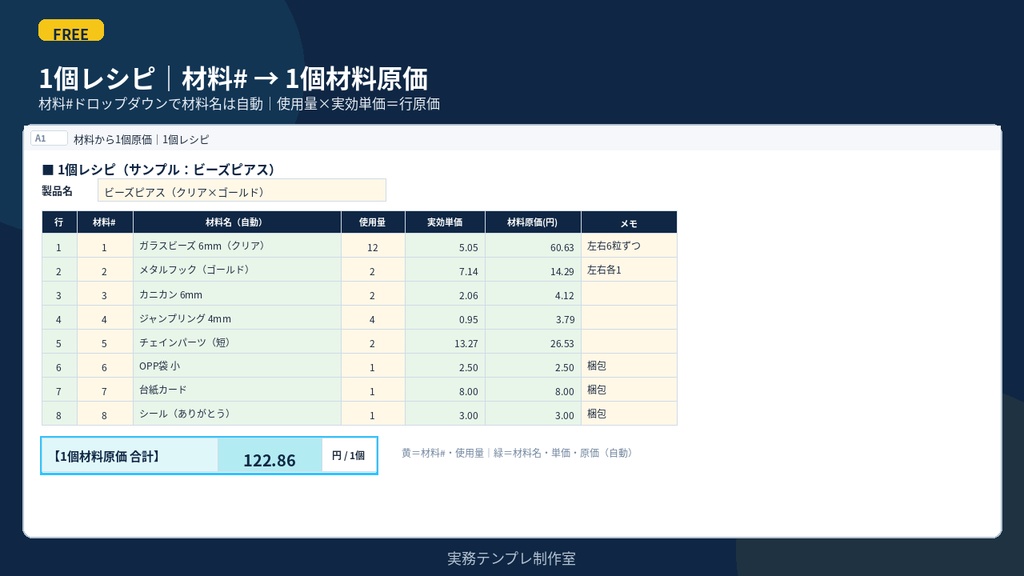Viewport: 1024px width, 576px height.
Task: Click usage quantity 12 for glass beads
Action: coord(372,246)
